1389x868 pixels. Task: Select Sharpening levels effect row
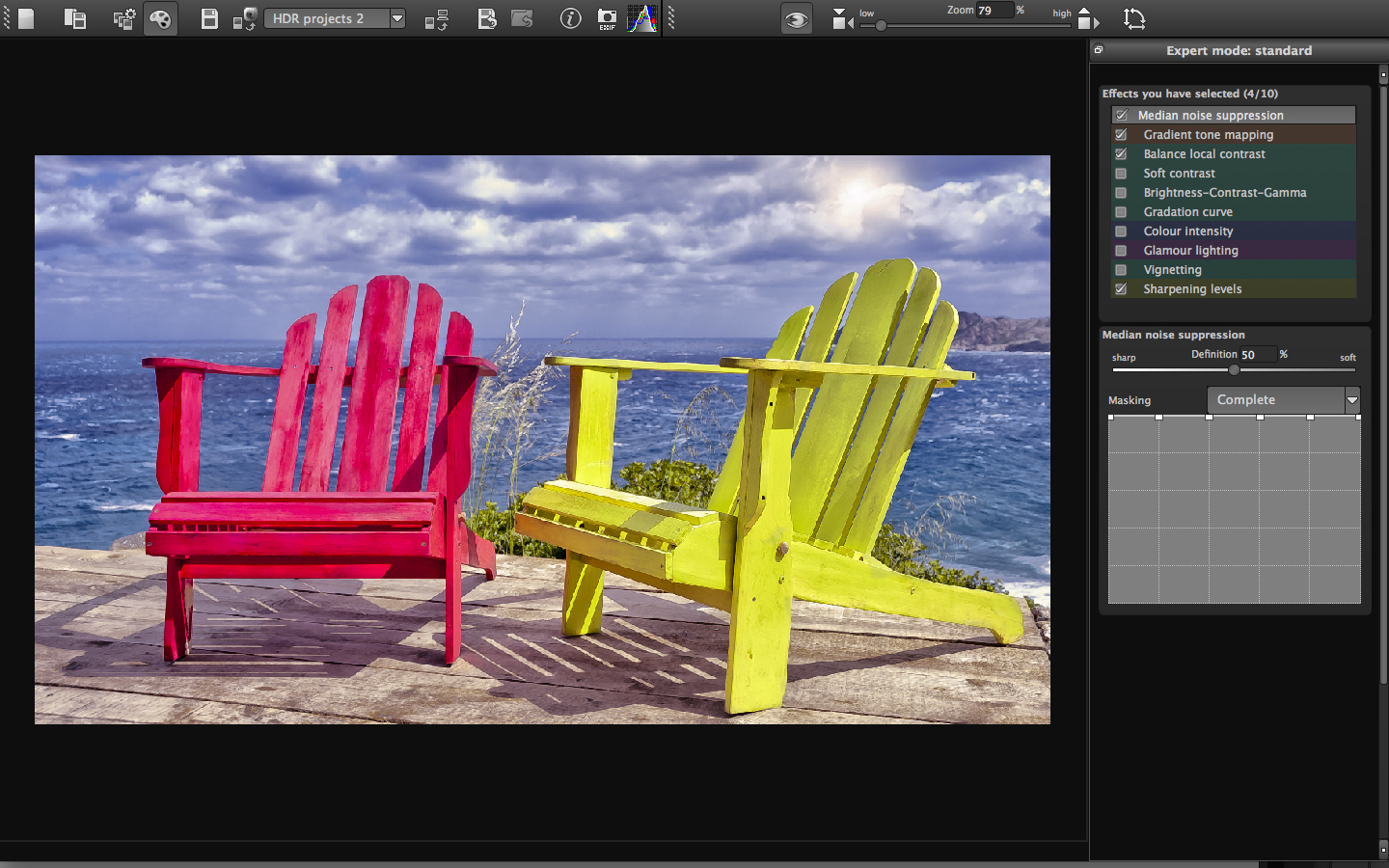[x=1234, y=288]
